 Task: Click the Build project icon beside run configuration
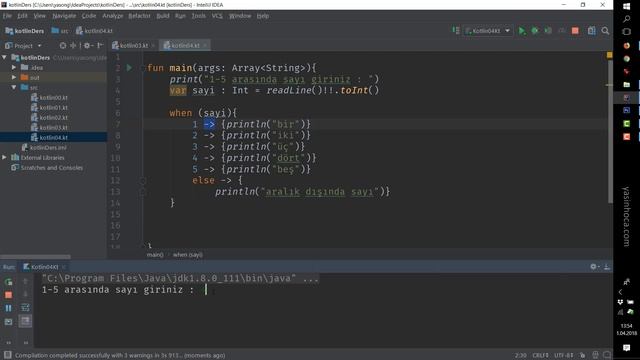point(456,31)
